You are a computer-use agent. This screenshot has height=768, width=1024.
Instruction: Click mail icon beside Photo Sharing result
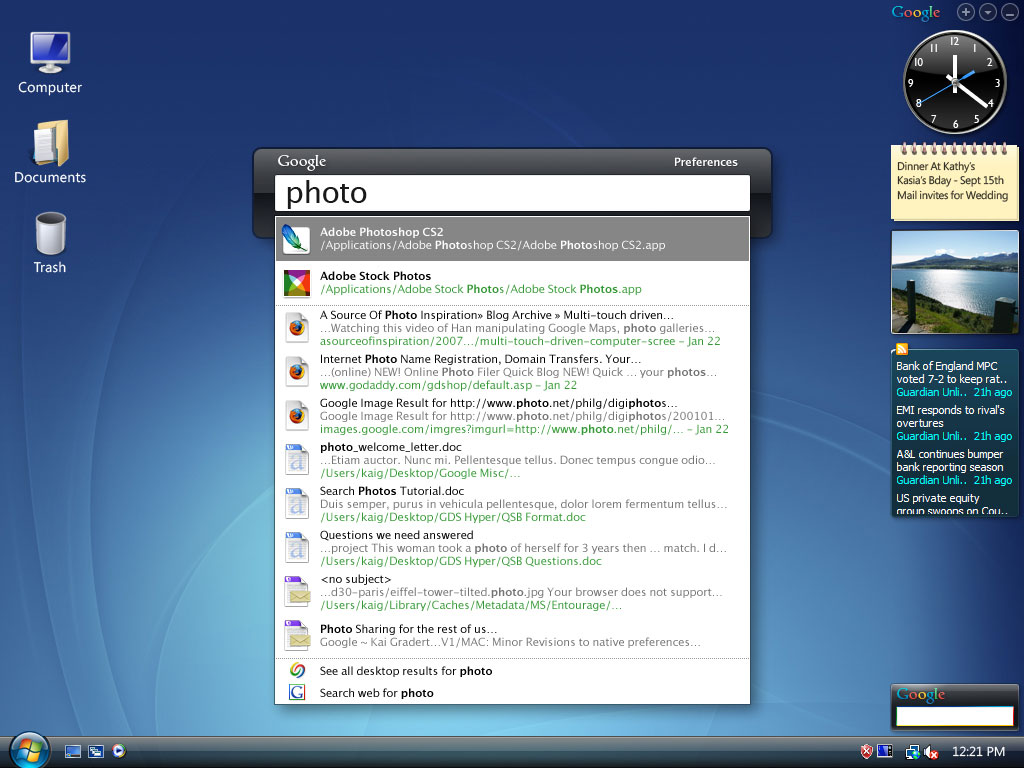[x=297, y=635]
